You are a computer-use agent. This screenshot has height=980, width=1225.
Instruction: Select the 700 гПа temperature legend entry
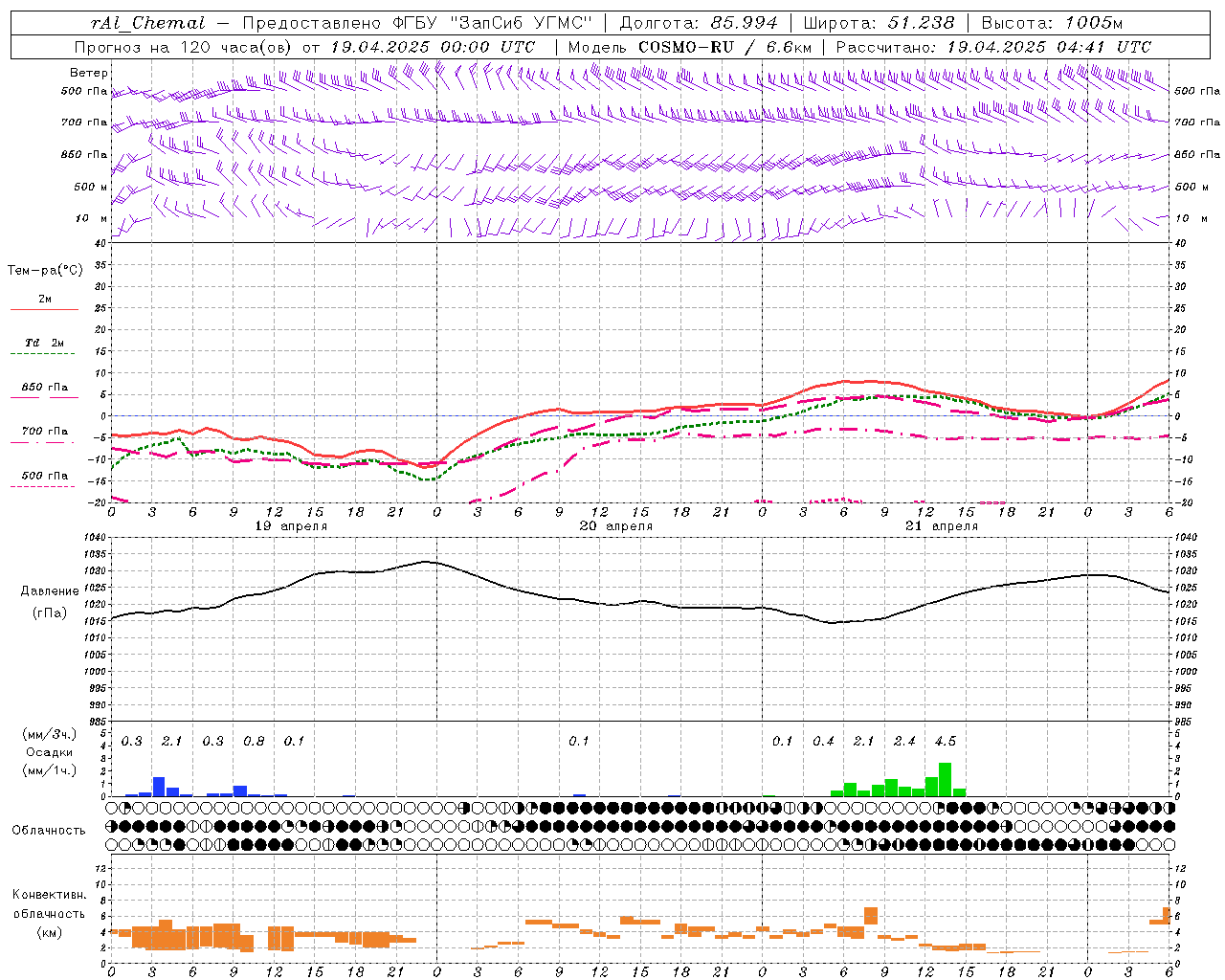[44, 432]
